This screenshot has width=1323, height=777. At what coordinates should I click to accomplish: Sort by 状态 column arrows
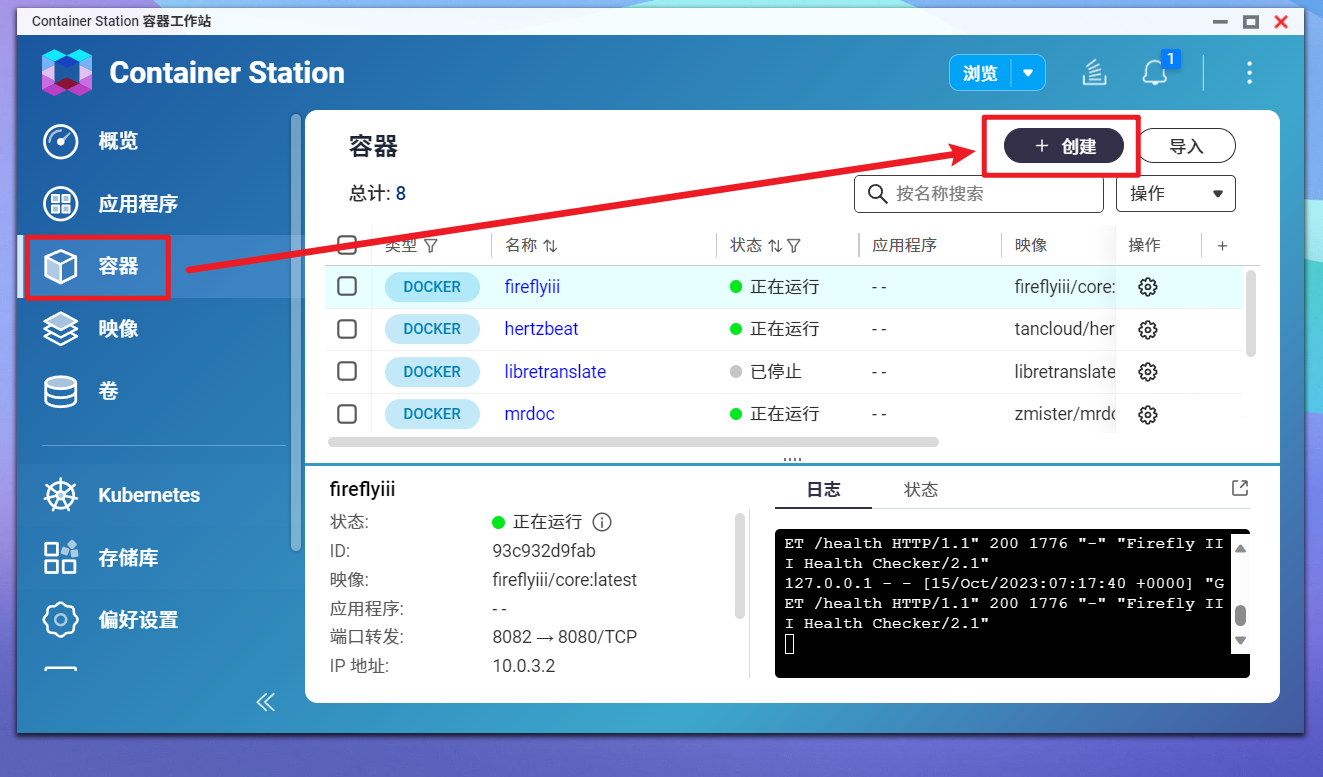pos(775,246)
